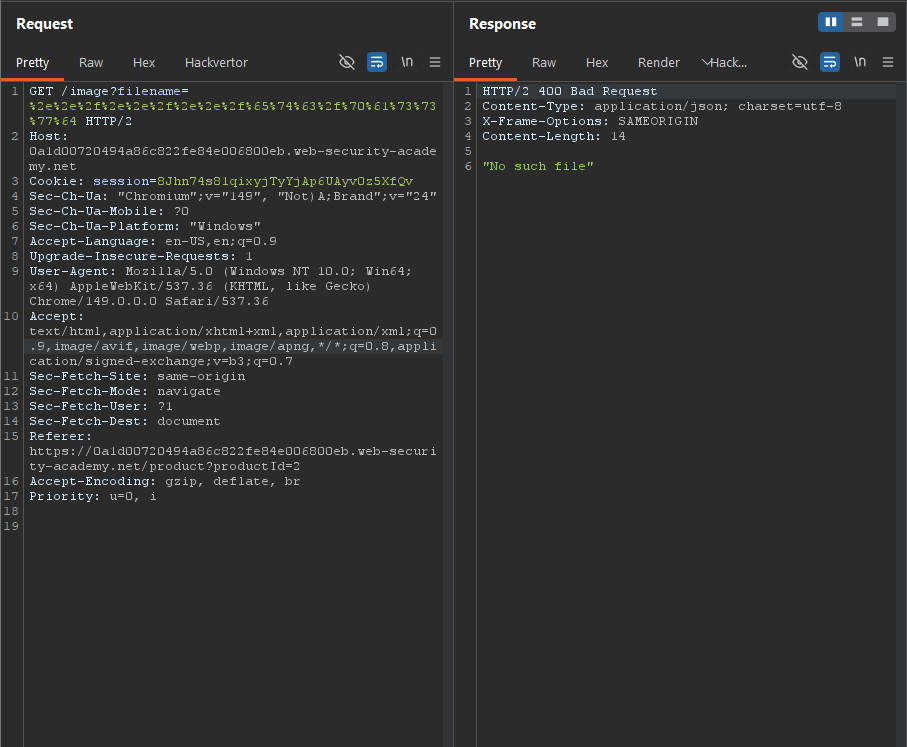
Task: Click the Upgrade-Insecure-Requests header line
Action: tap(141, 256)
